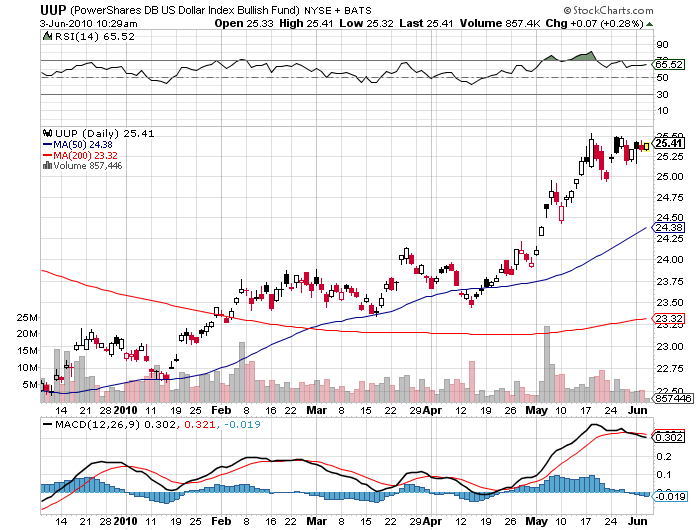Viewport: 700px width, 530px height.
Task: Click the -0.019 histogram value tag
Action: [x=670, y=496]
